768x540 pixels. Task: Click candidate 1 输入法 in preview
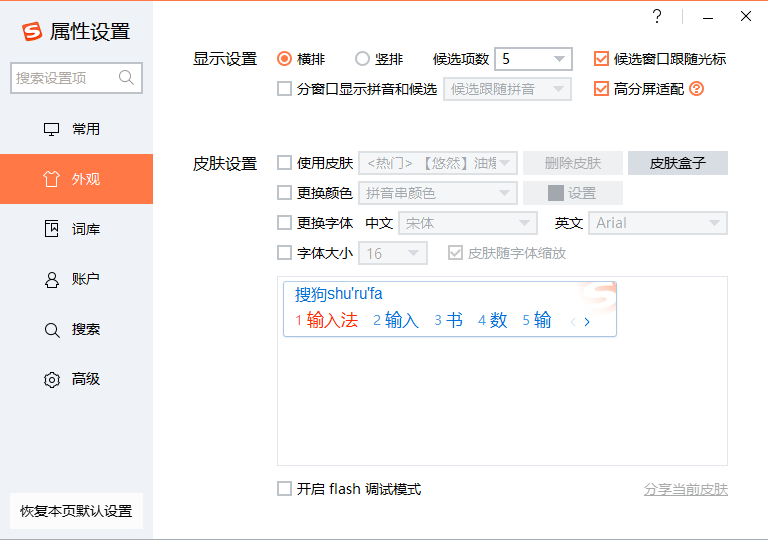327,320
